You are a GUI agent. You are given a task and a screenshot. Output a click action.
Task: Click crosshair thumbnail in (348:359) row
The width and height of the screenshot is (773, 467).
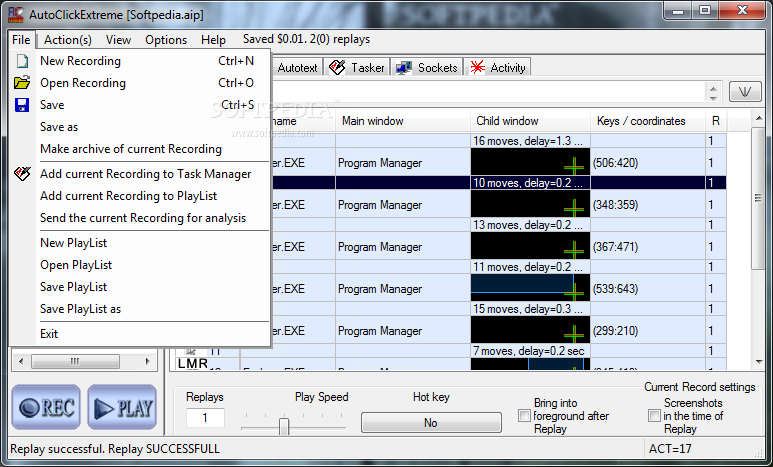(530, 204)
